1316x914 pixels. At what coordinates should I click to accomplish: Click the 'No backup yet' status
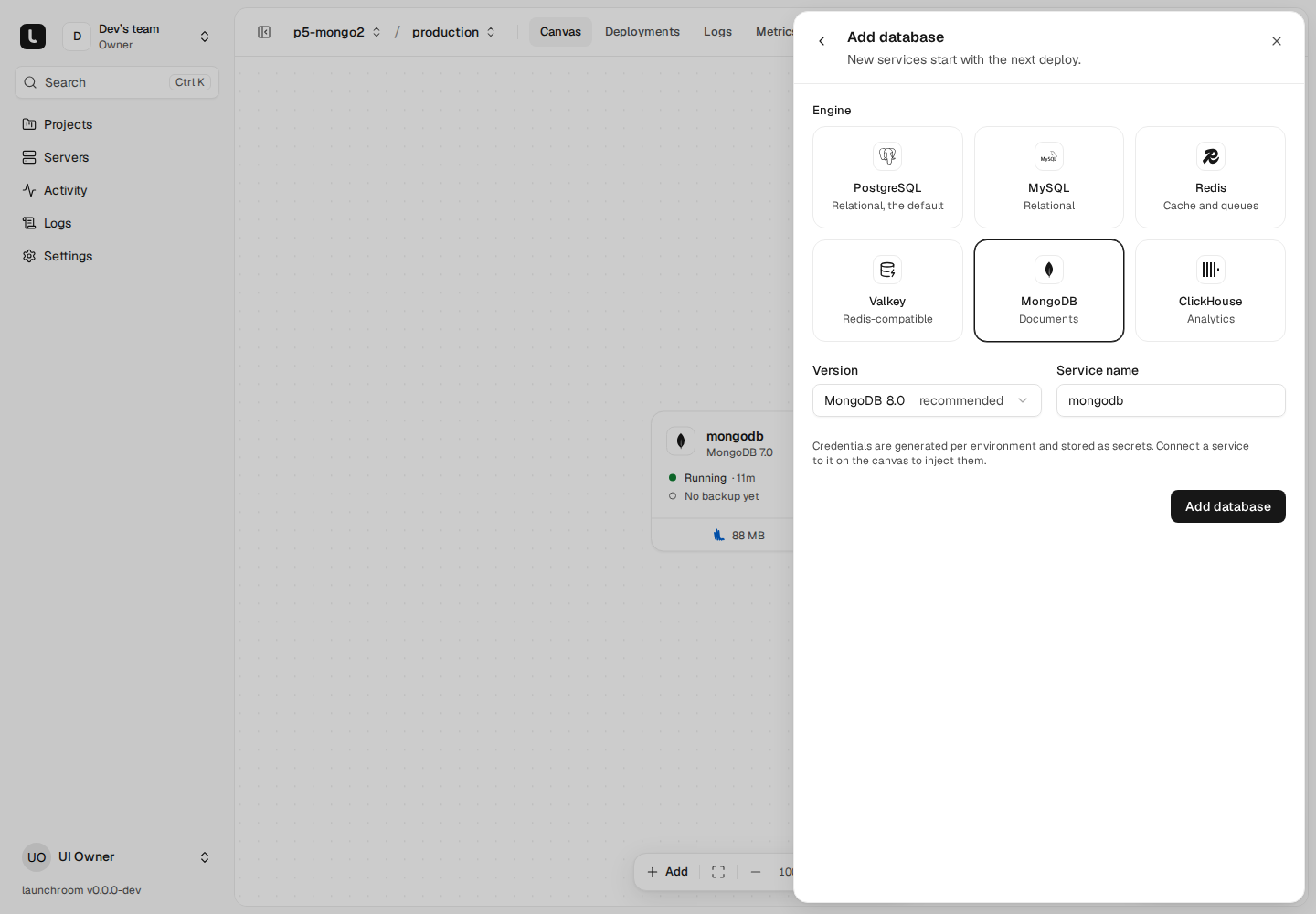click(x=722, y=496)
